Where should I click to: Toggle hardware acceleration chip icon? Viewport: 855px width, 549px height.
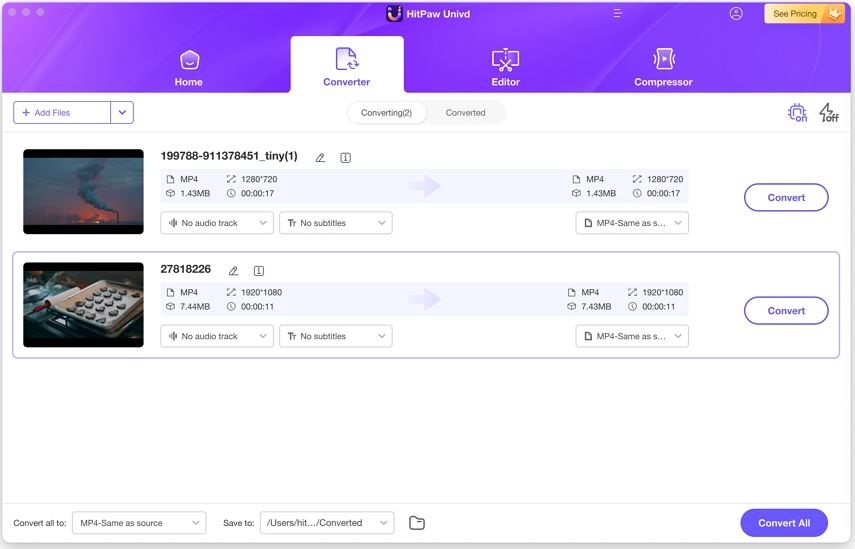(x=797, y=112)
